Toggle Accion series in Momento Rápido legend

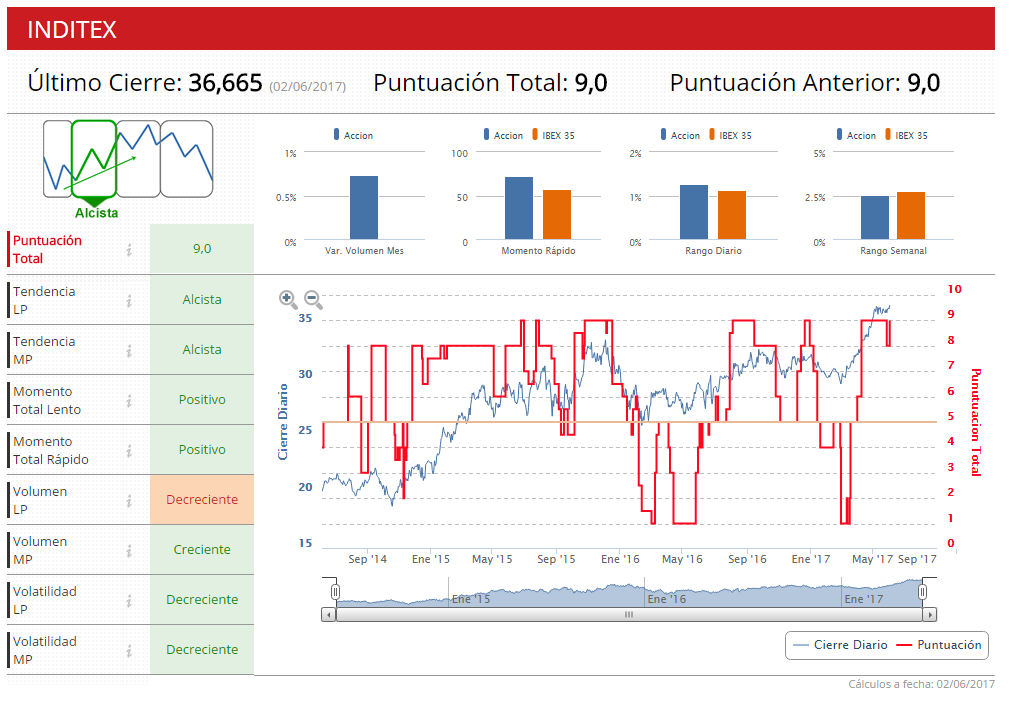503,135
